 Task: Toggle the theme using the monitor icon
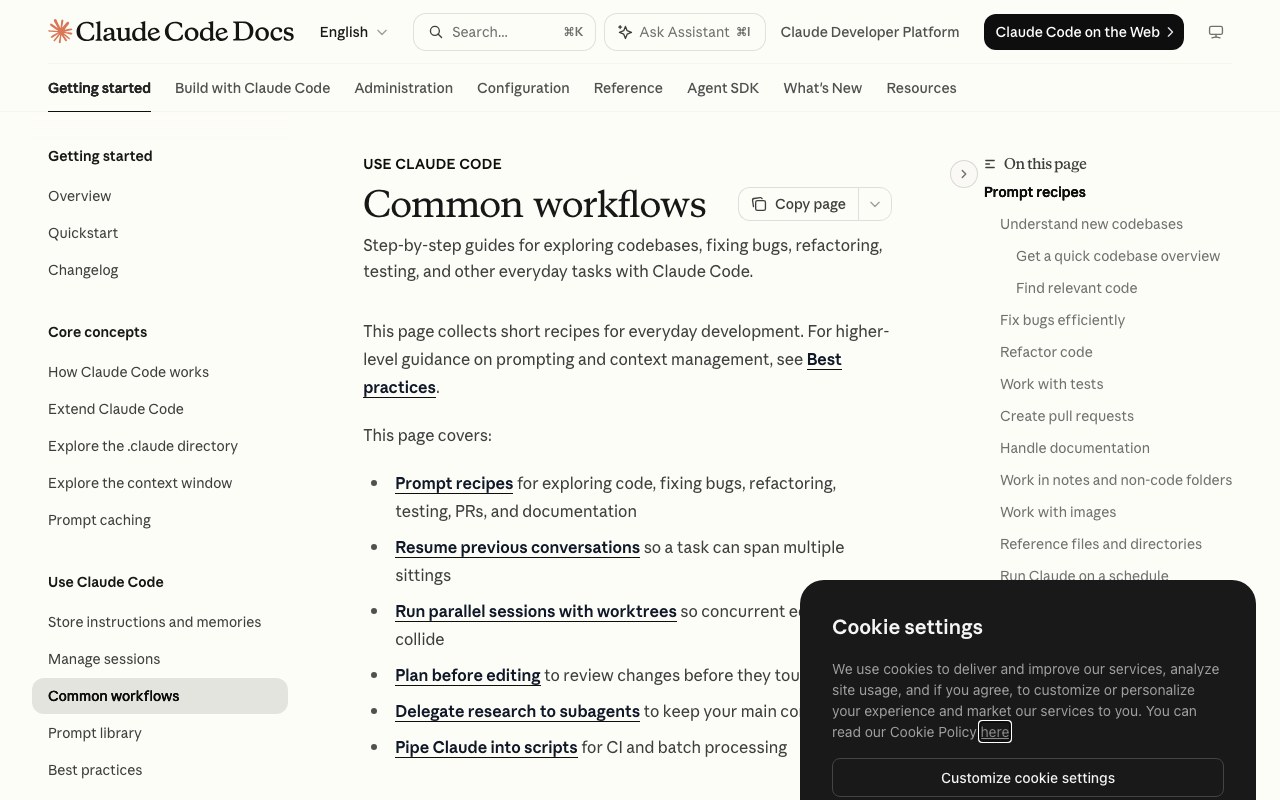(x=1216, y=32)
